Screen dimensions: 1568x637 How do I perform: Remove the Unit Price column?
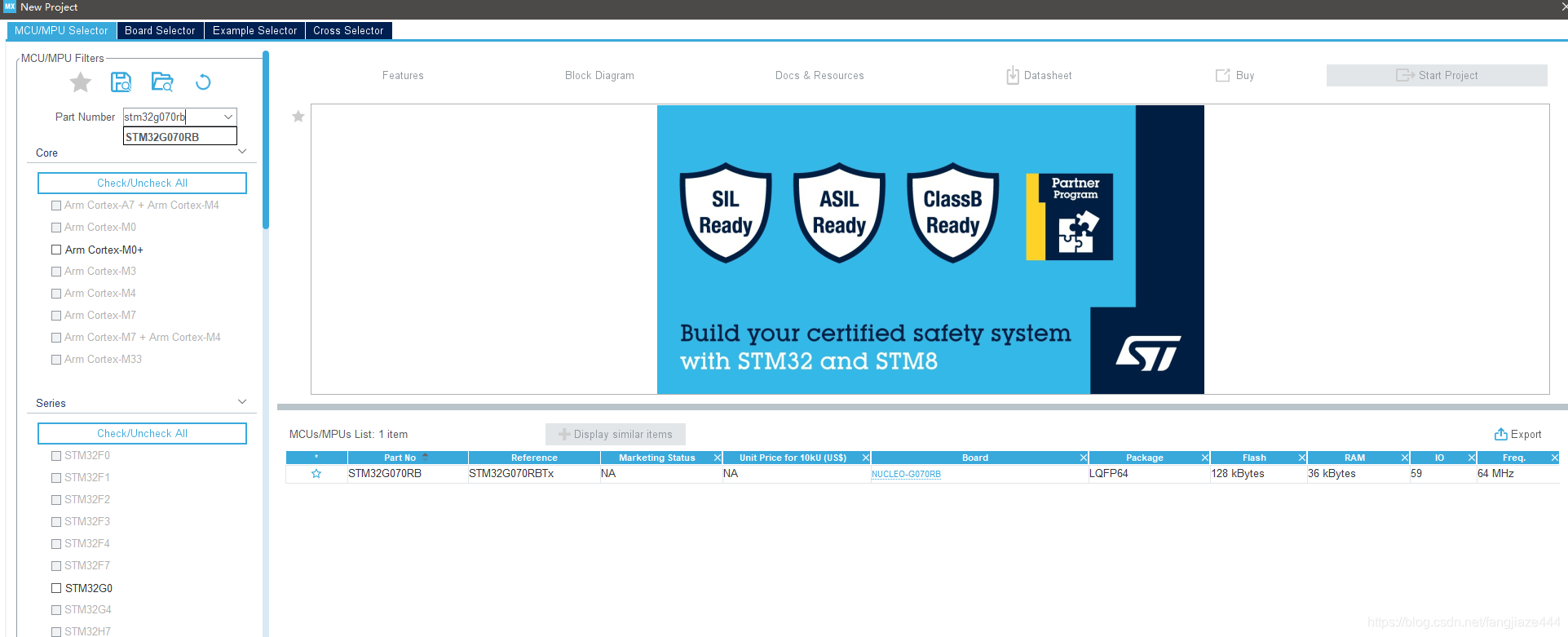click(866, 458)
